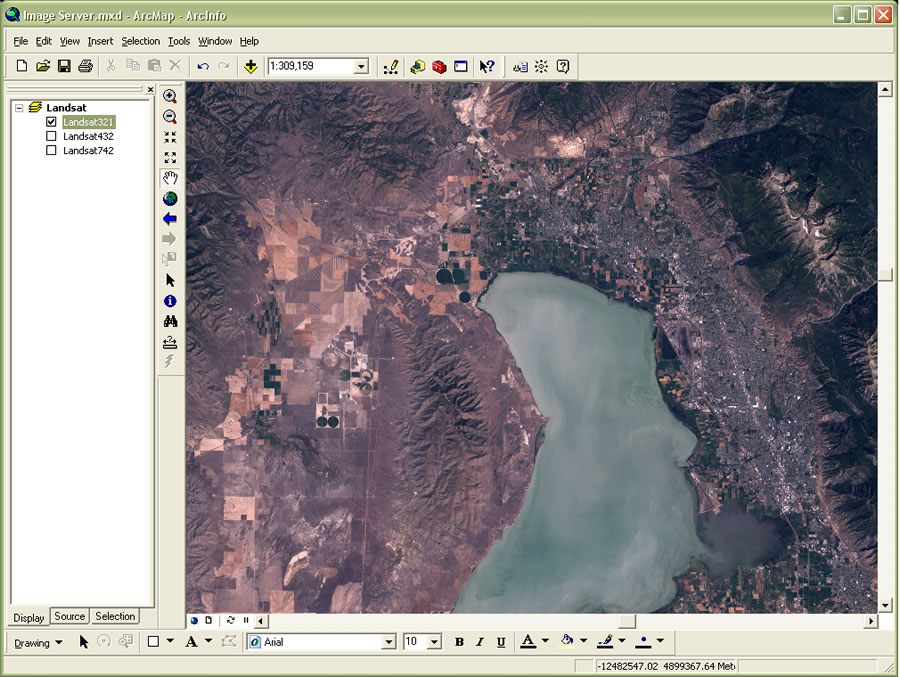Open ArcToolbox red toolbox icon
This screenshot has height=677, width=900.
439,67
